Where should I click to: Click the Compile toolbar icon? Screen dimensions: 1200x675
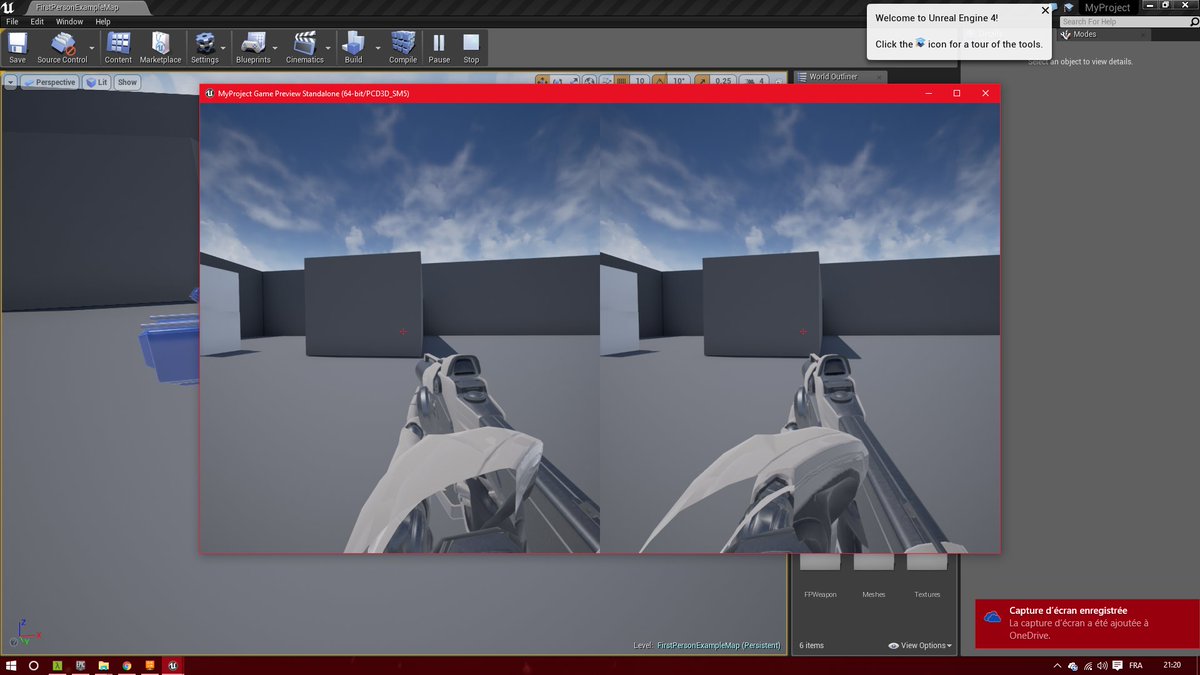coord(403,48)
